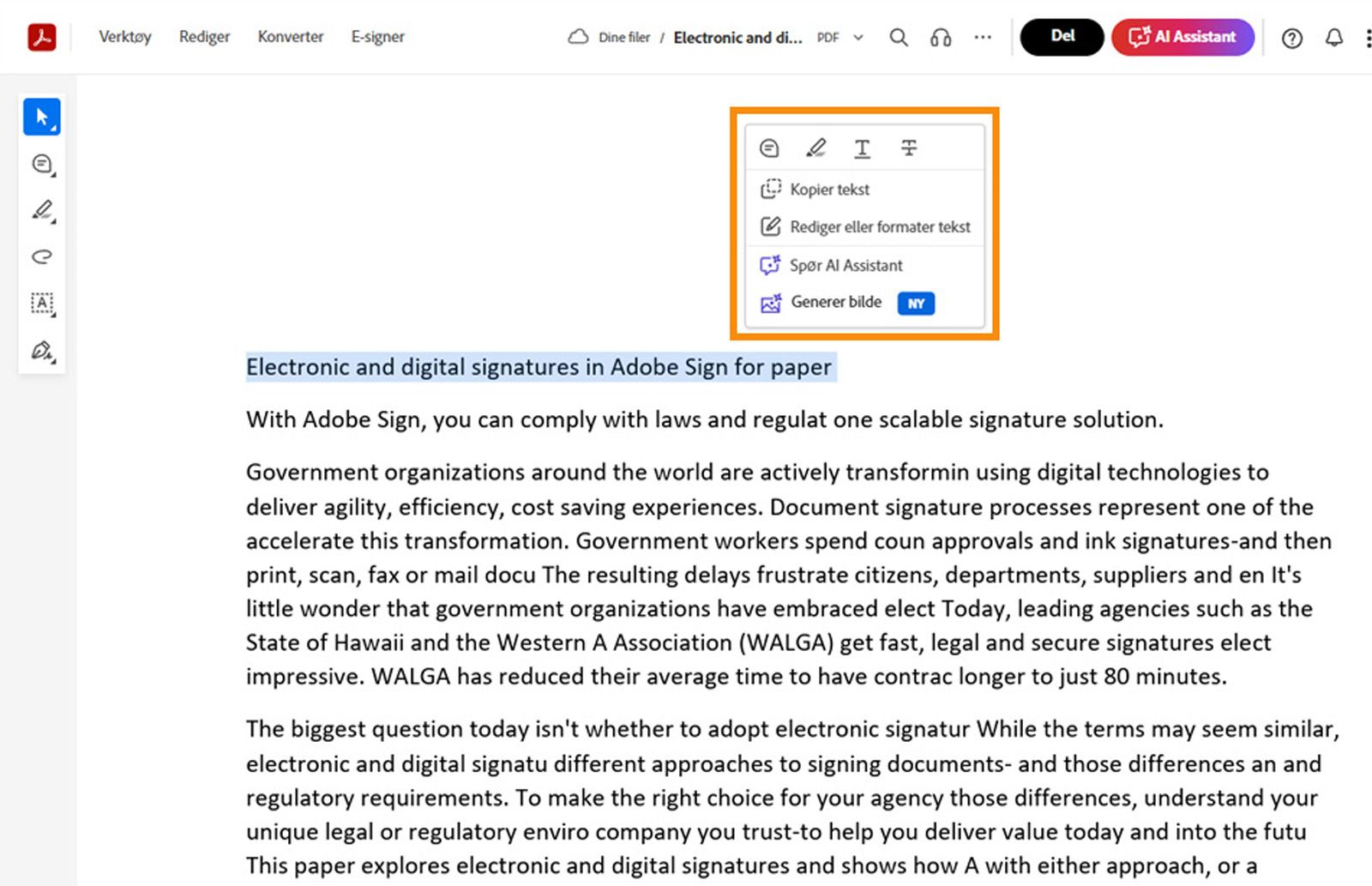Choose the comment tool in left sidebar
Screen dimensions: 1372x886
coord(42,164)
